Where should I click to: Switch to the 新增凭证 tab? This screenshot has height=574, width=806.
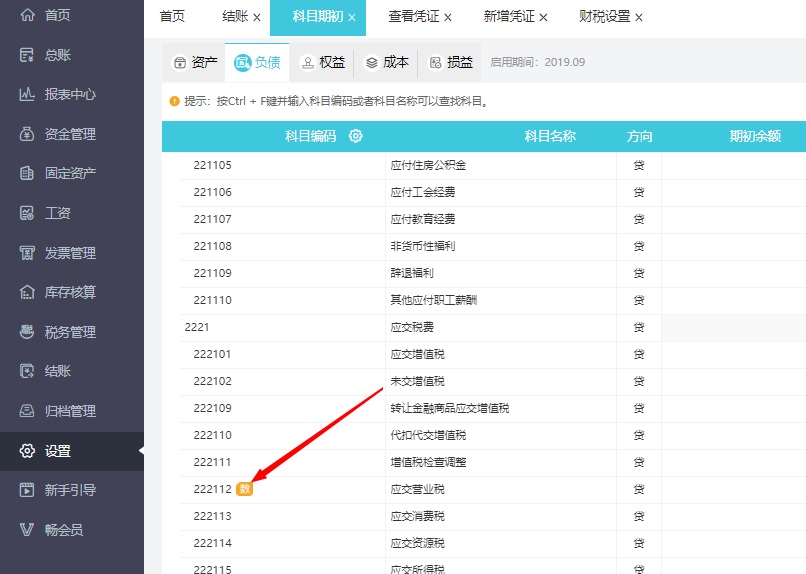[x=509, y=16]
